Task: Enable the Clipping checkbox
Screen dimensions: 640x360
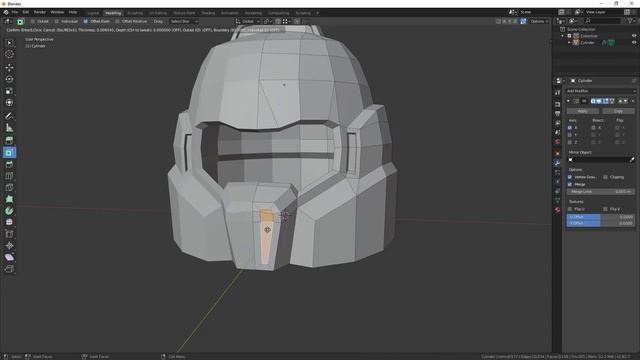Action: pos(605,177)
